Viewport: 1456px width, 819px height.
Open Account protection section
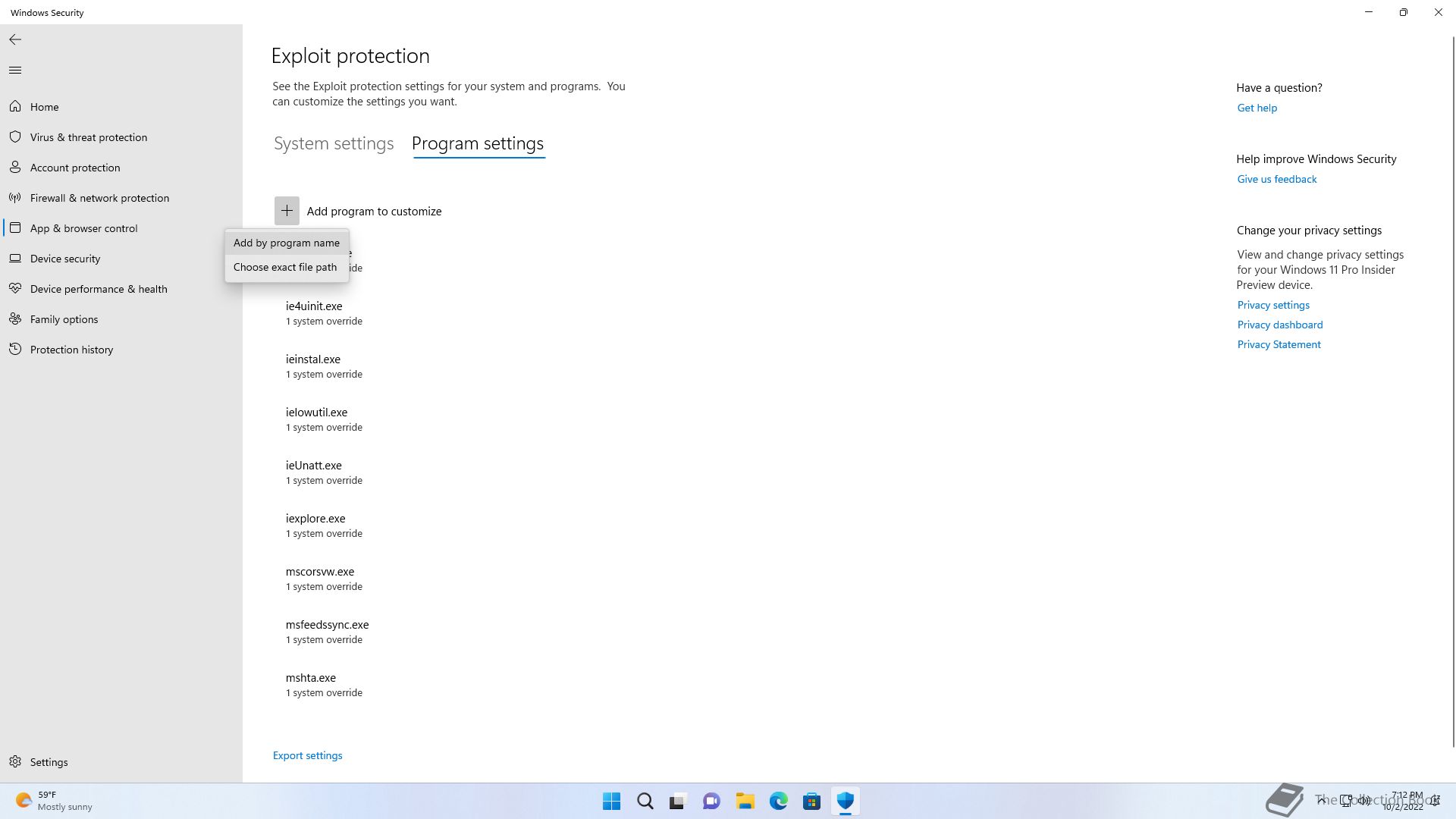click(75, 168)
